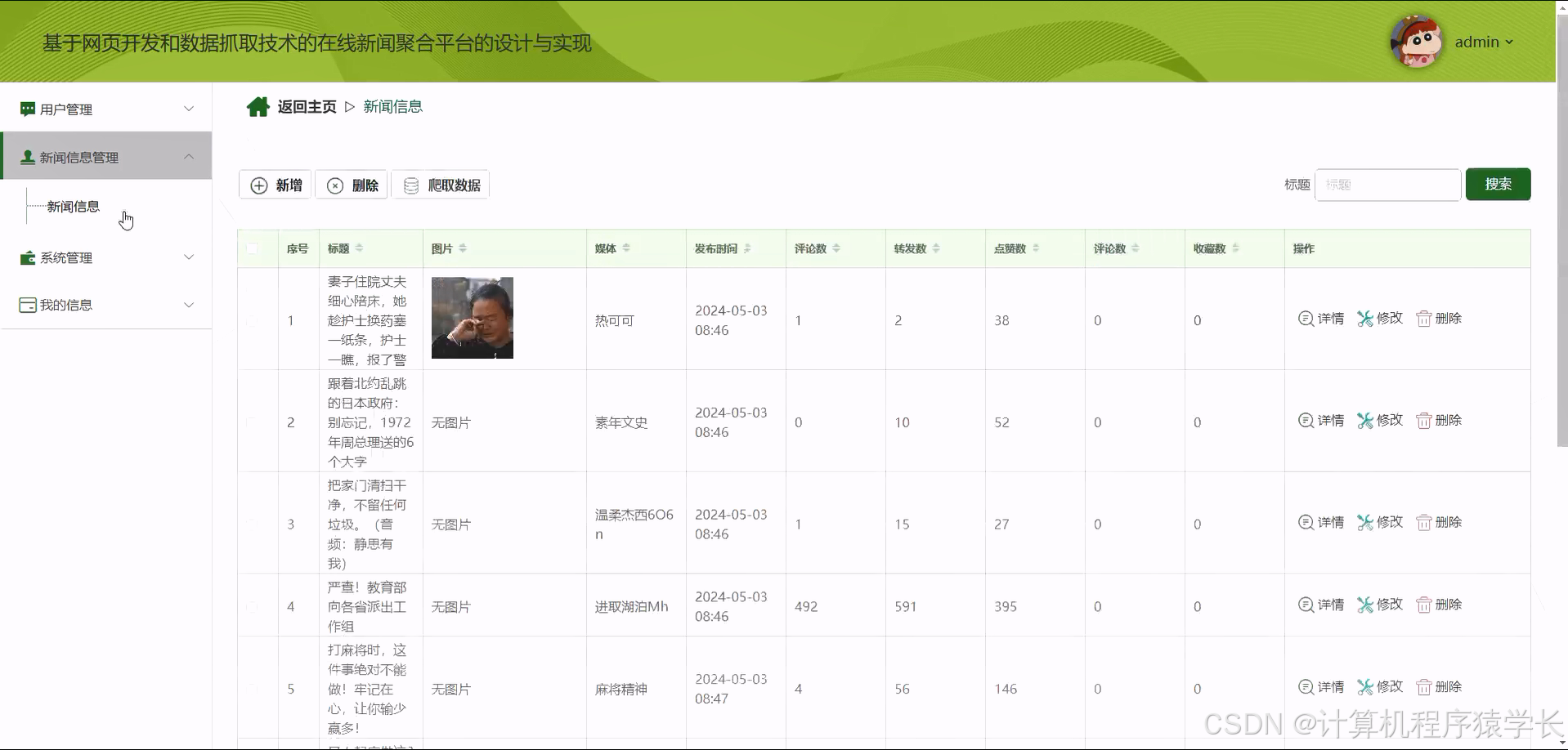The image size is (1568, 750).
Task: Click the green home icon in breadcrumb
Action: [258, 107]
